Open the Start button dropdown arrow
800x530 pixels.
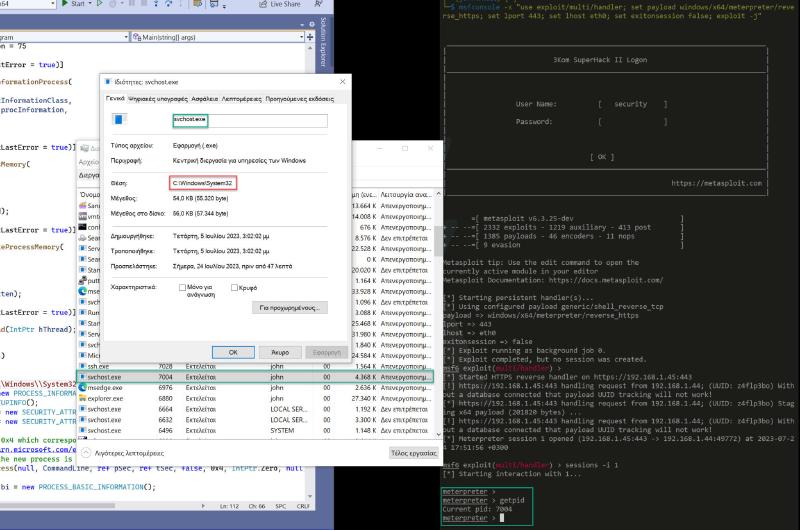(90, 4)
